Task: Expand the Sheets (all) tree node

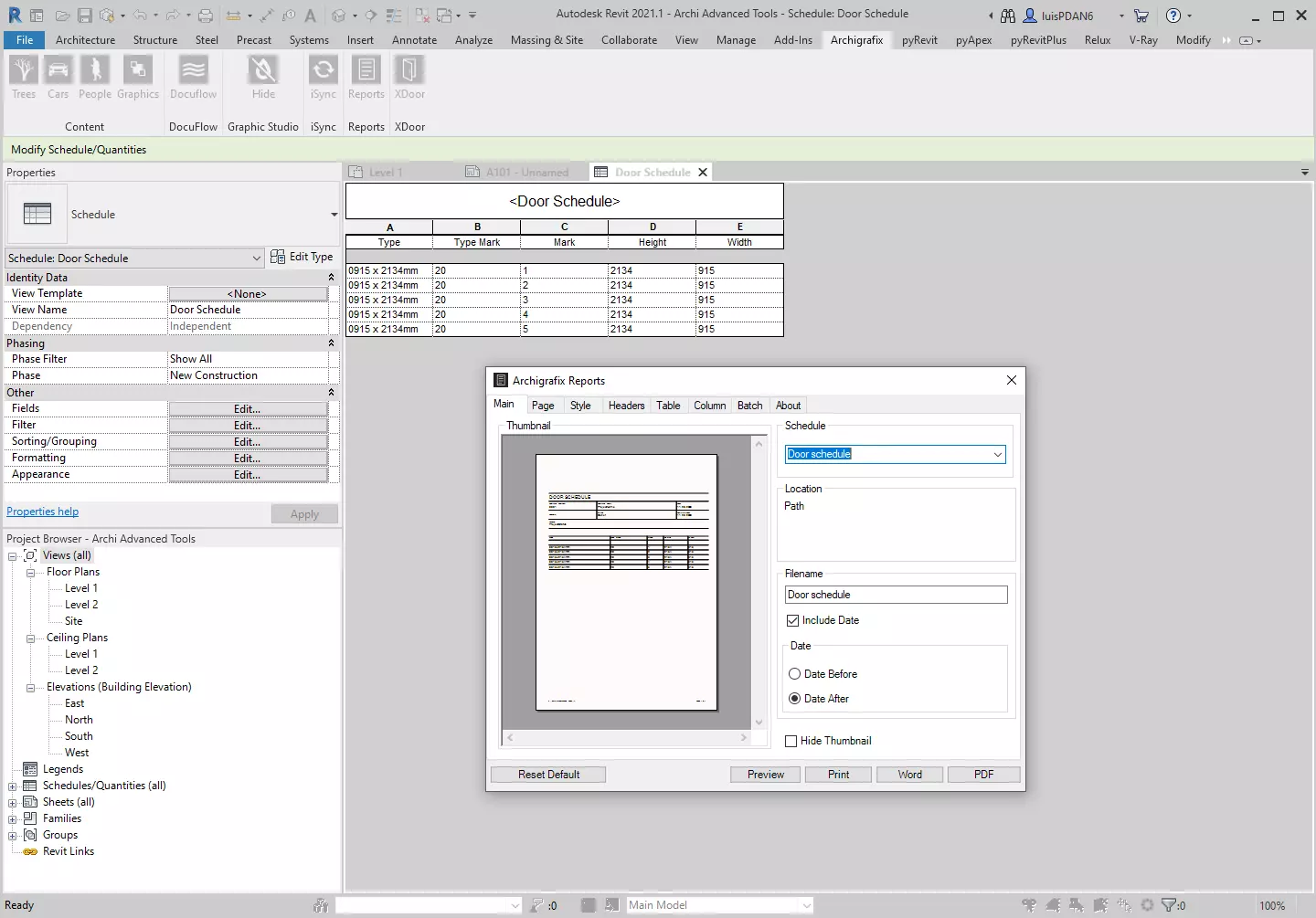Action: point(13,802)
